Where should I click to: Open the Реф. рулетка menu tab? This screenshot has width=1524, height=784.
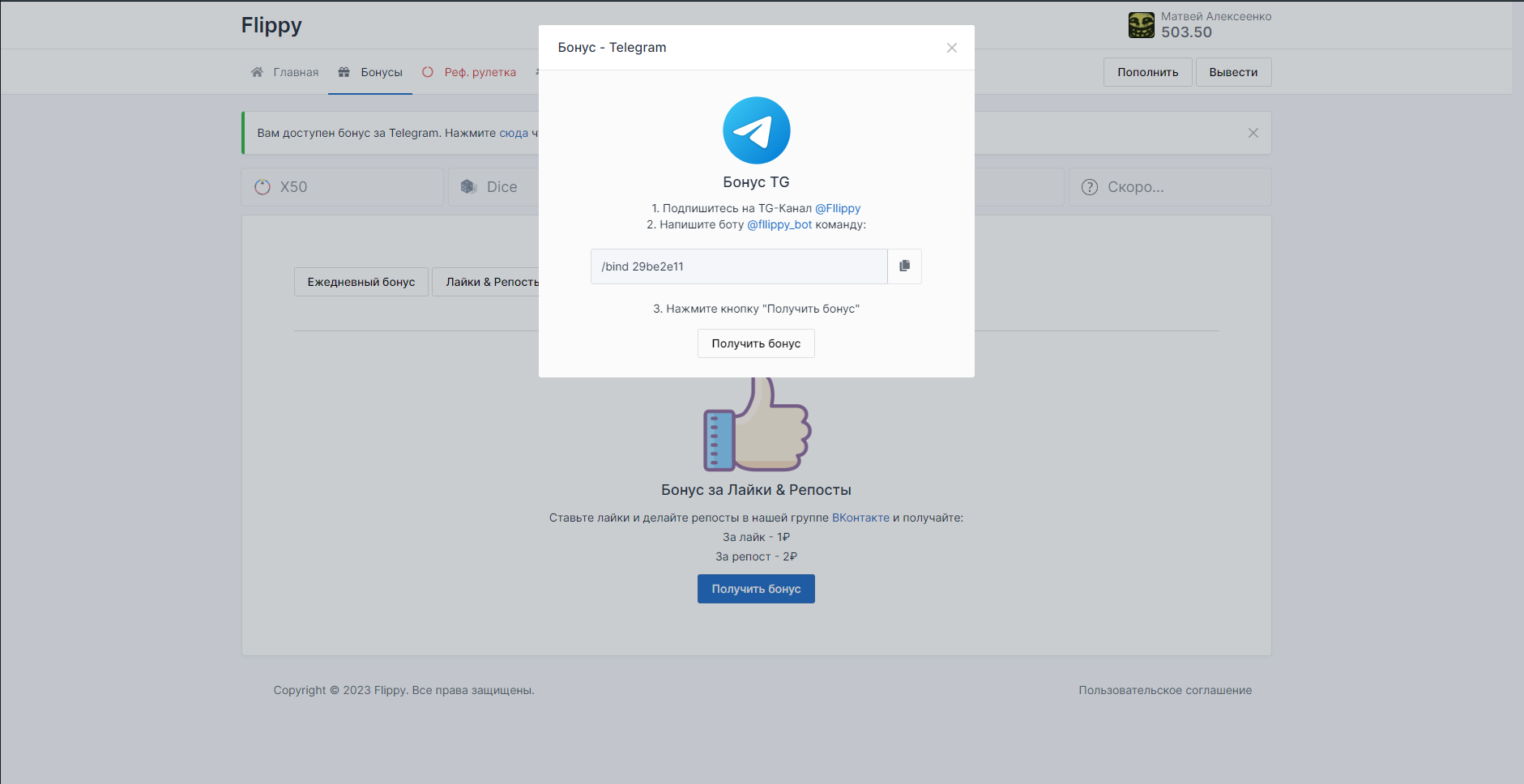(x=480, y=72)
